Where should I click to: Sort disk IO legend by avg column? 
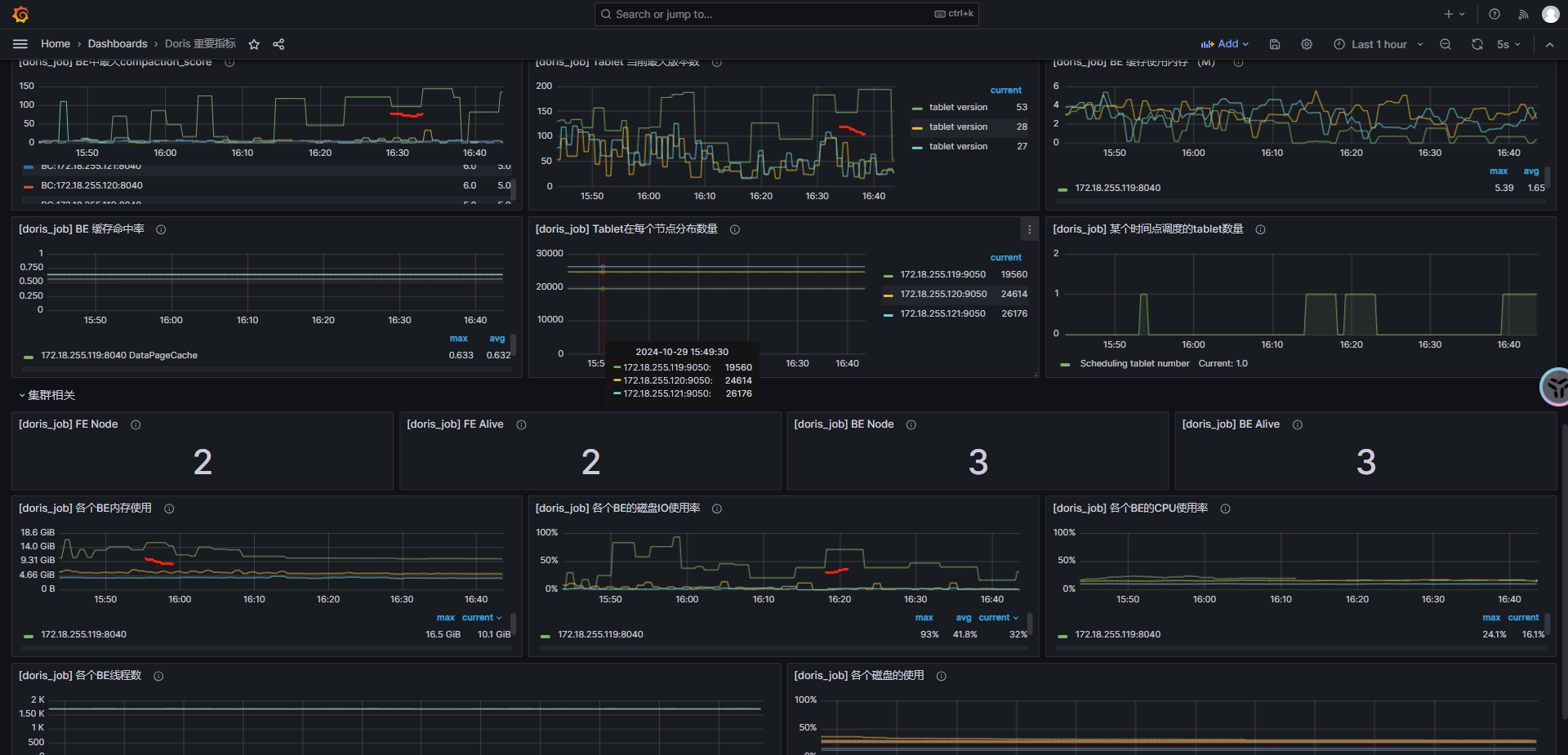[964, 618]
